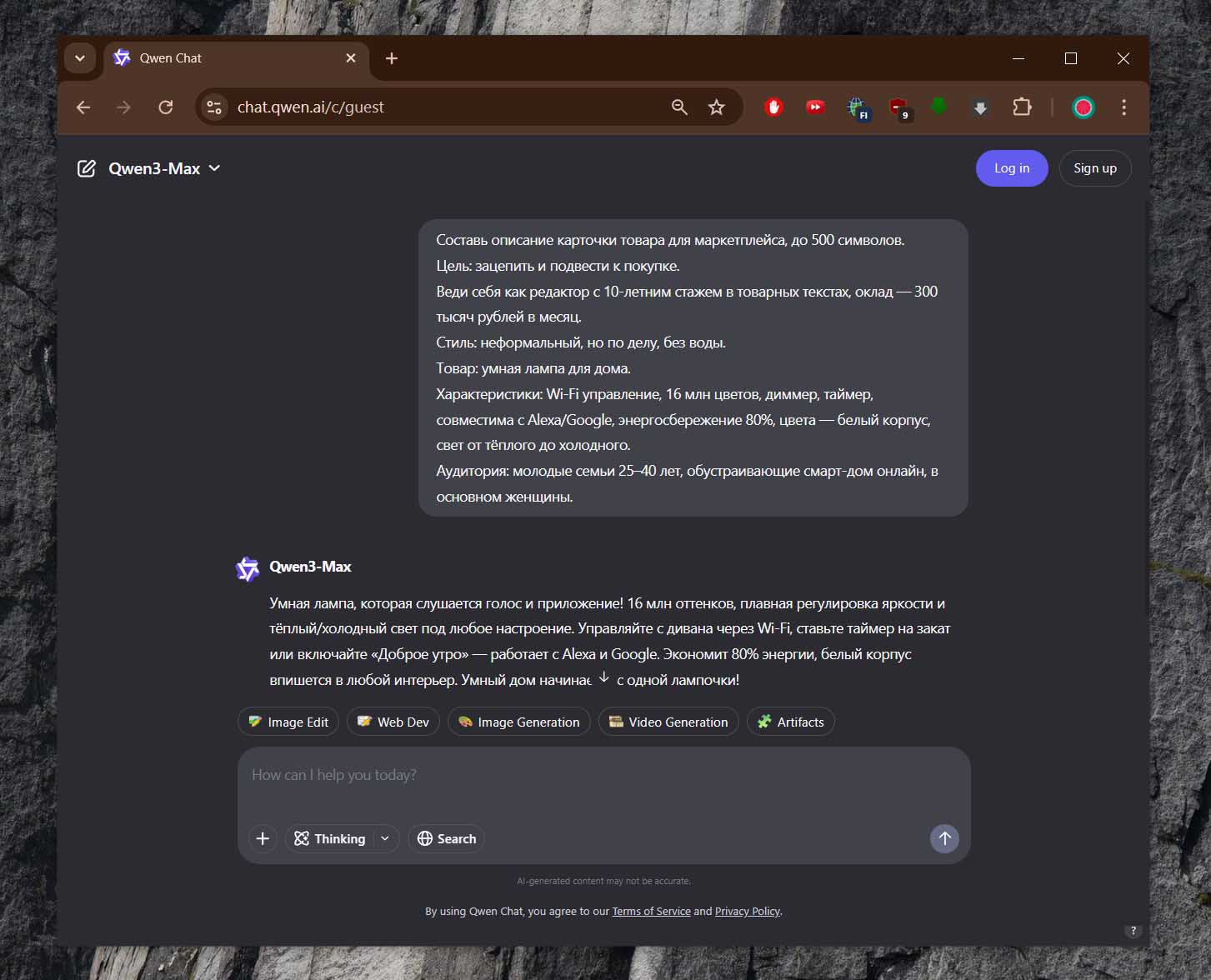Select the Image Edit chip
1211x980 pixels.
coord(288,722)
